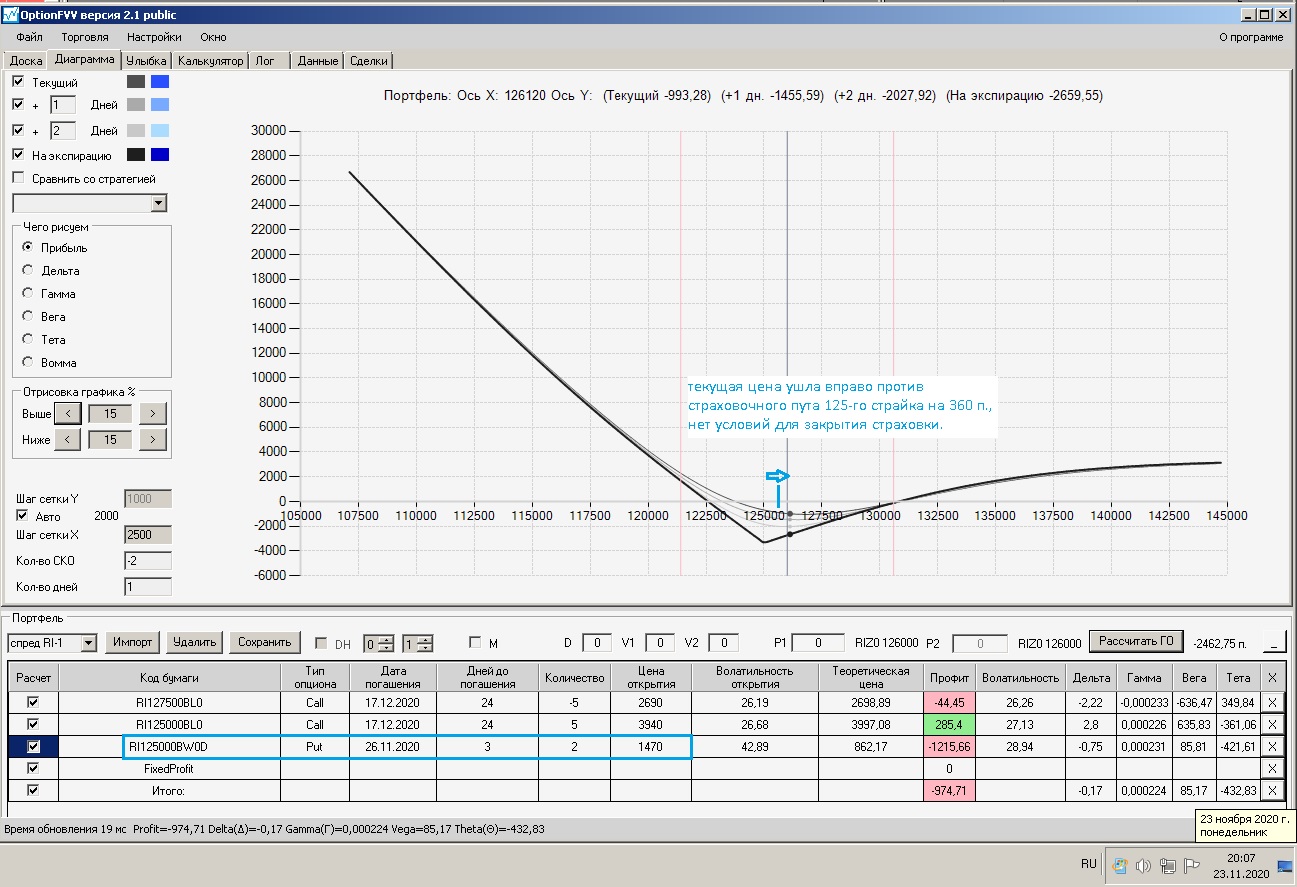The height and width of the screenshot is (887, 1297).
Task: Open the Торговля menu
Action: [x=85, y=37]
